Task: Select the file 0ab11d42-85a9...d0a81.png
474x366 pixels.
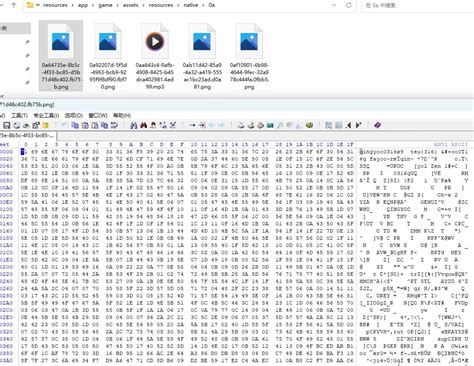Action: coord(202,55)
